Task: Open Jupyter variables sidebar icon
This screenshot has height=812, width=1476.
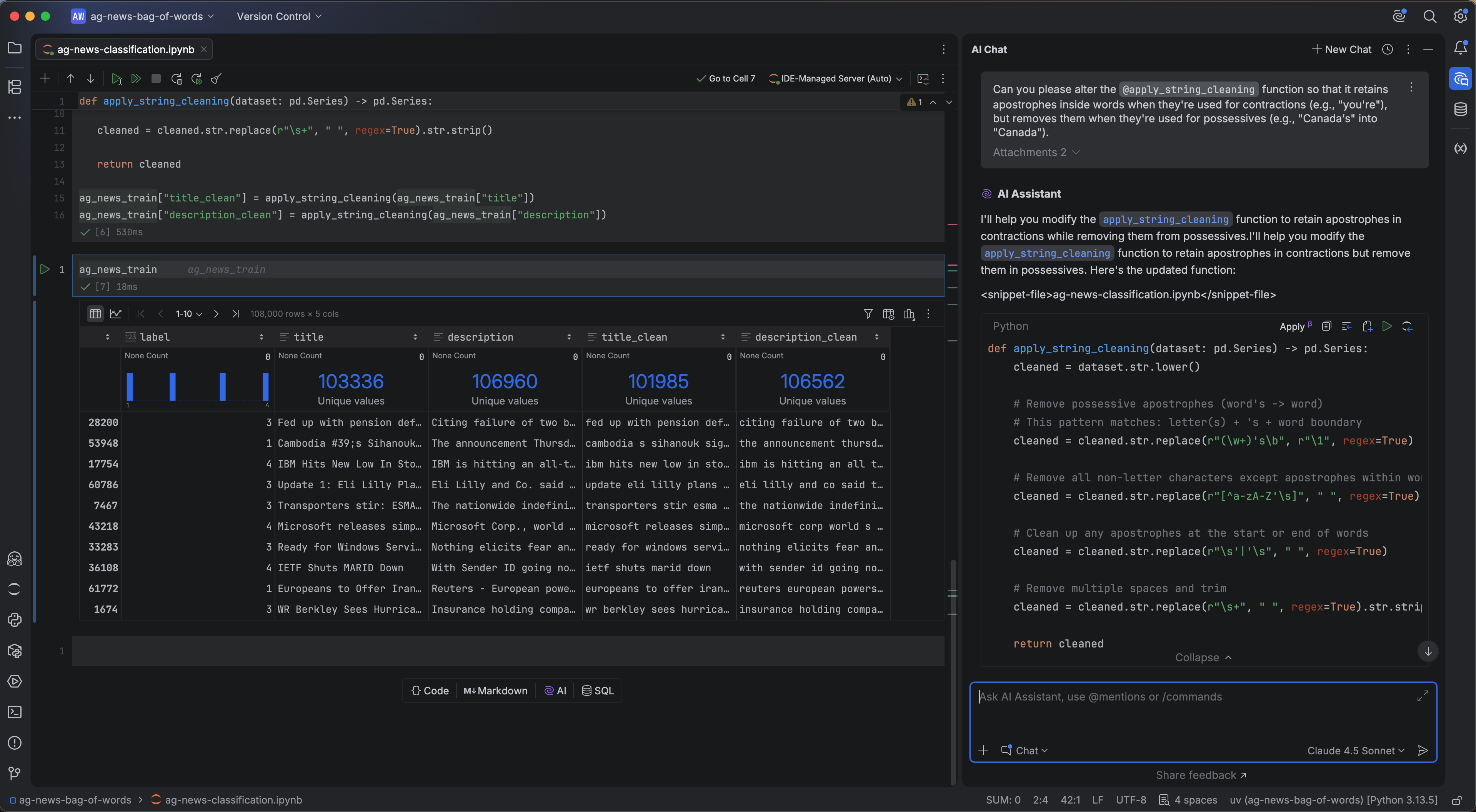Action: click(x=1461, y=148)
